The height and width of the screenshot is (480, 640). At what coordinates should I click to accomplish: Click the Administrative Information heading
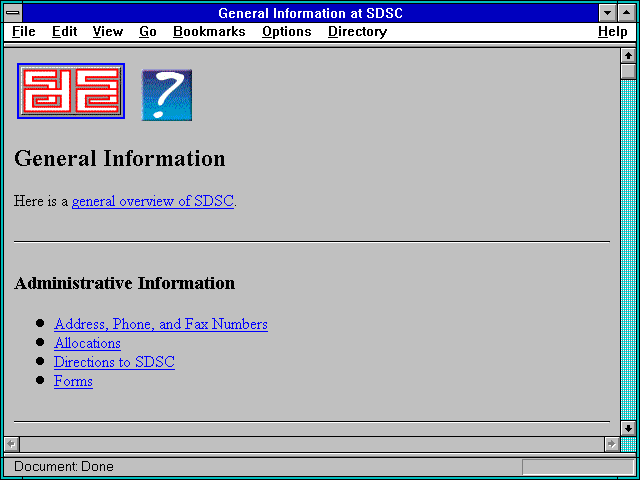click(124, 283)
